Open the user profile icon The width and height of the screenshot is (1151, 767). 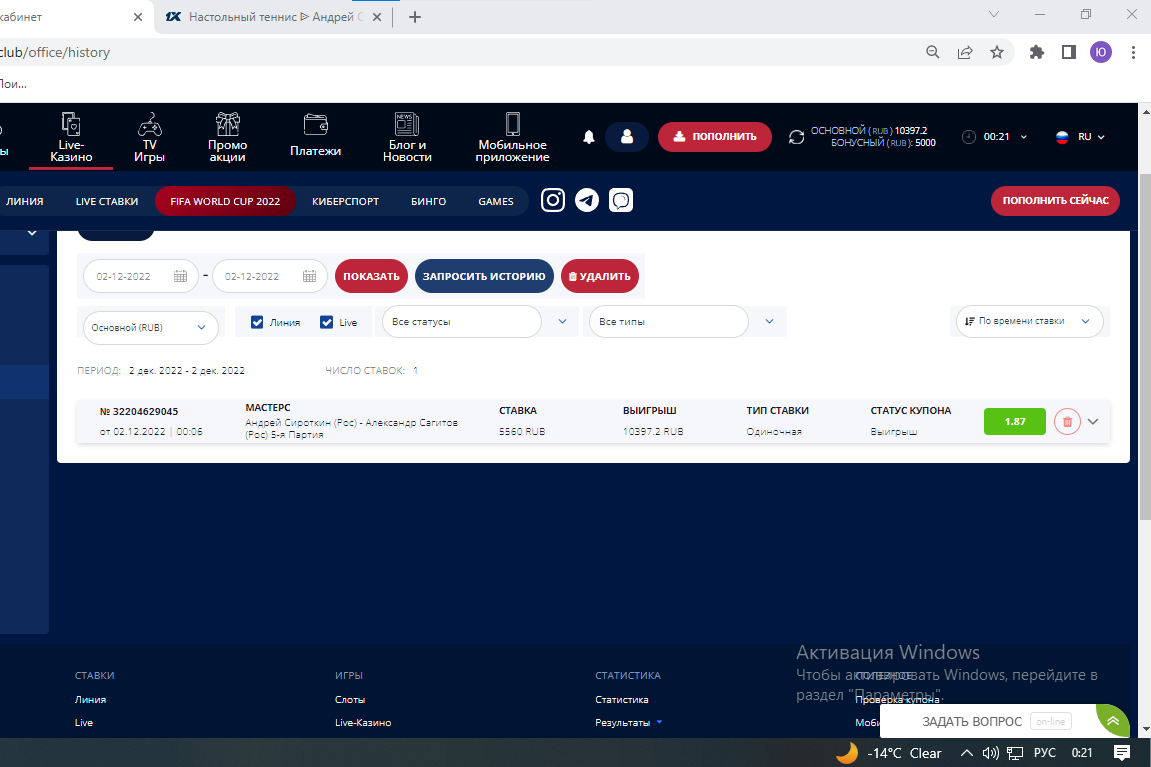tap(627, 137)
